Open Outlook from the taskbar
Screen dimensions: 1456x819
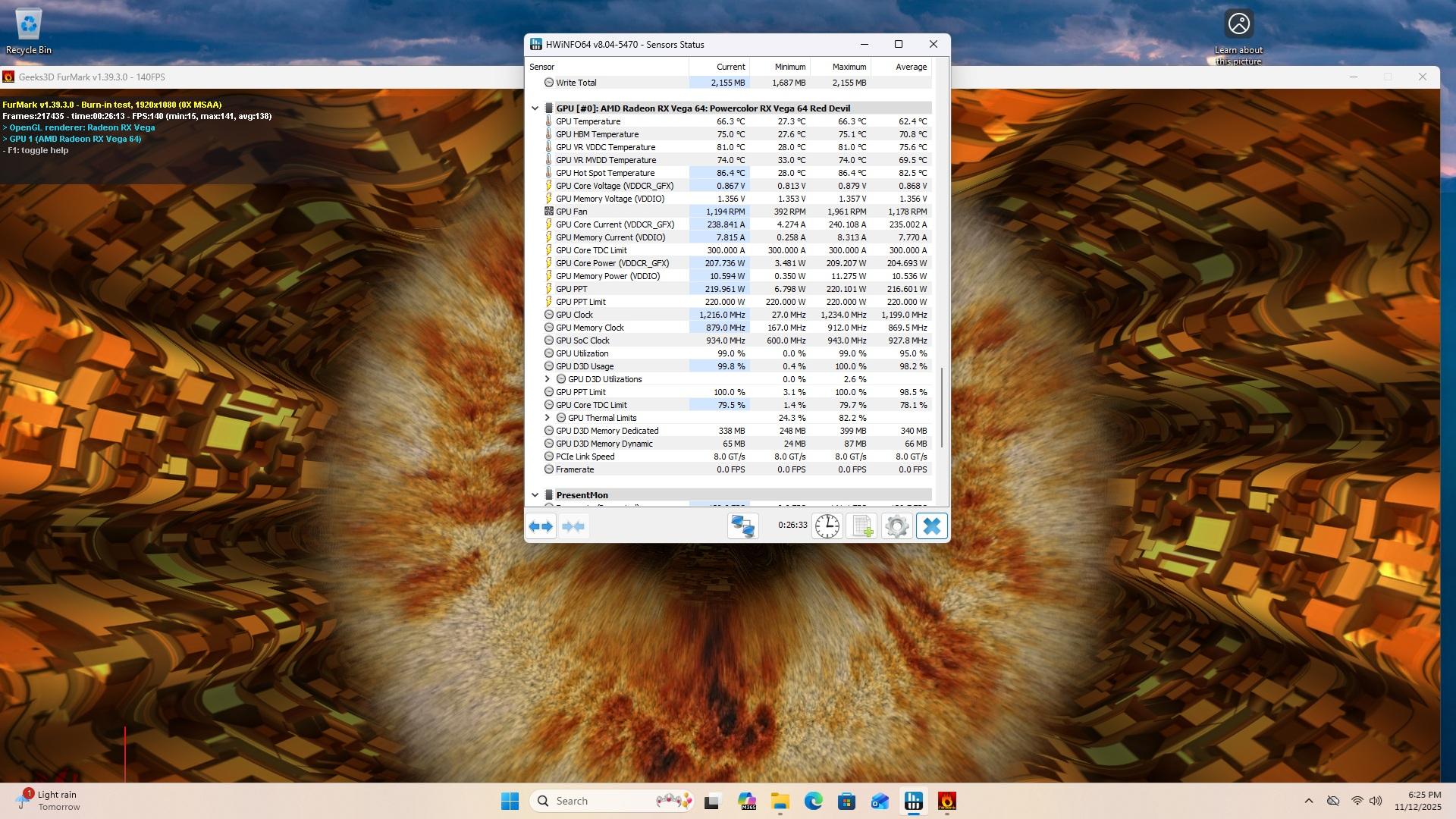[880, 801]
